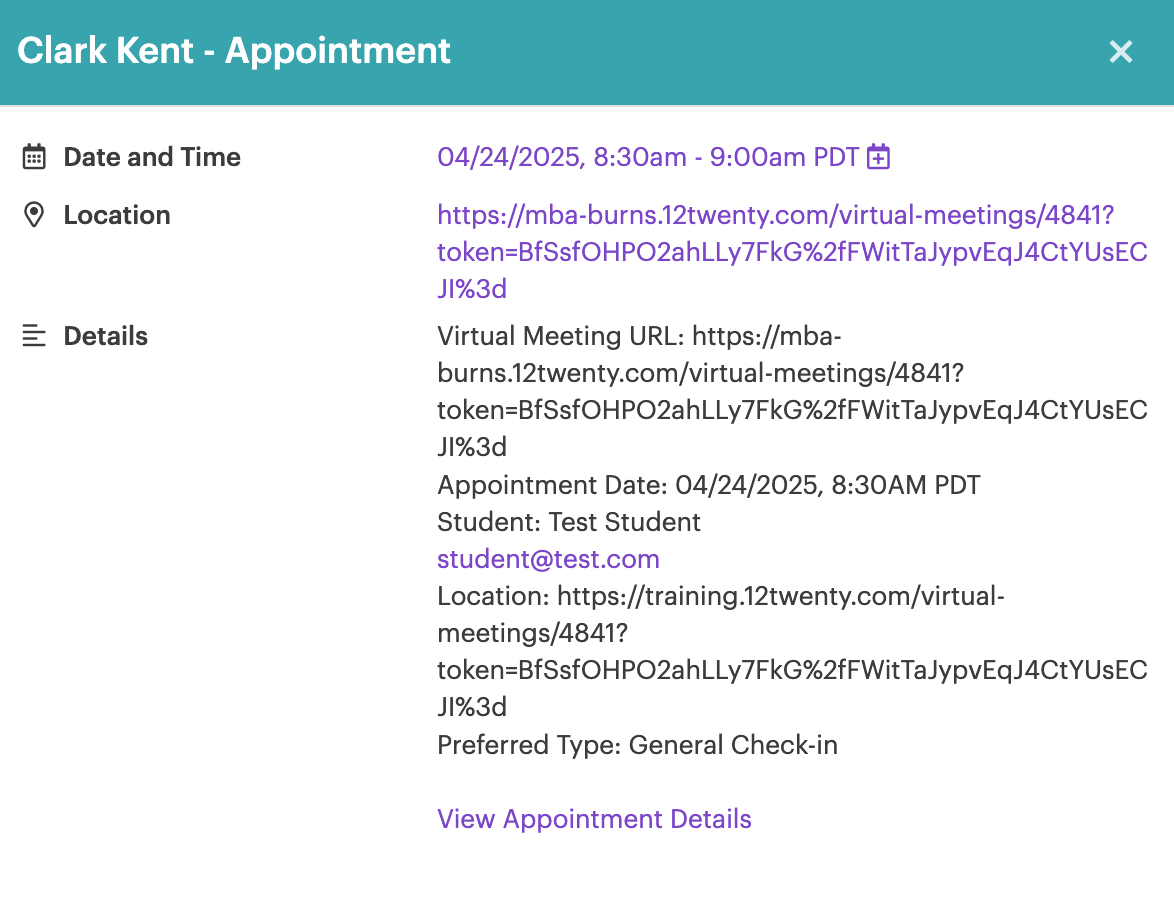Click the Clark Kent - Appointment title
Screen dimensions: 1174x922
[234, 51]
